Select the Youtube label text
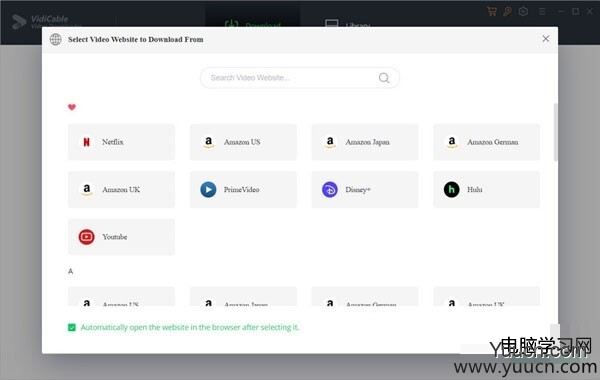The image size is (600, 380). [x=115, y=237]
